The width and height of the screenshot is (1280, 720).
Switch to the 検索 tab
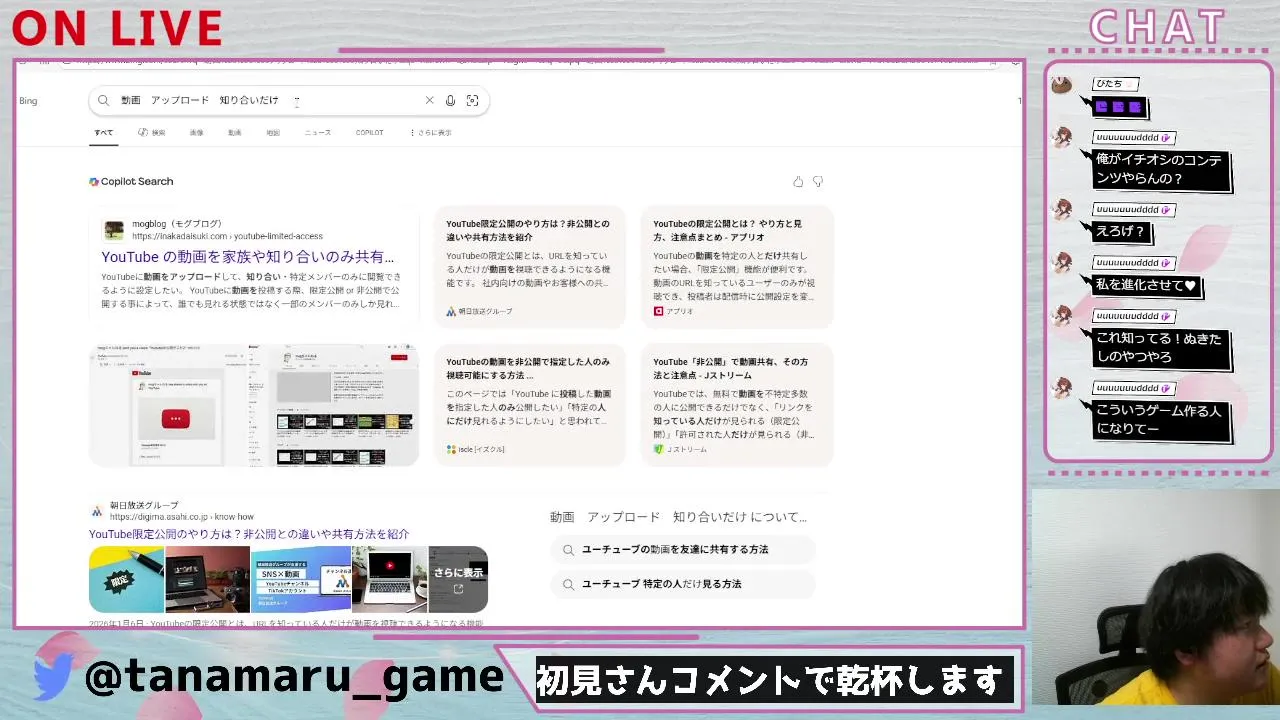pyautogui.click(x=152, y=133)
